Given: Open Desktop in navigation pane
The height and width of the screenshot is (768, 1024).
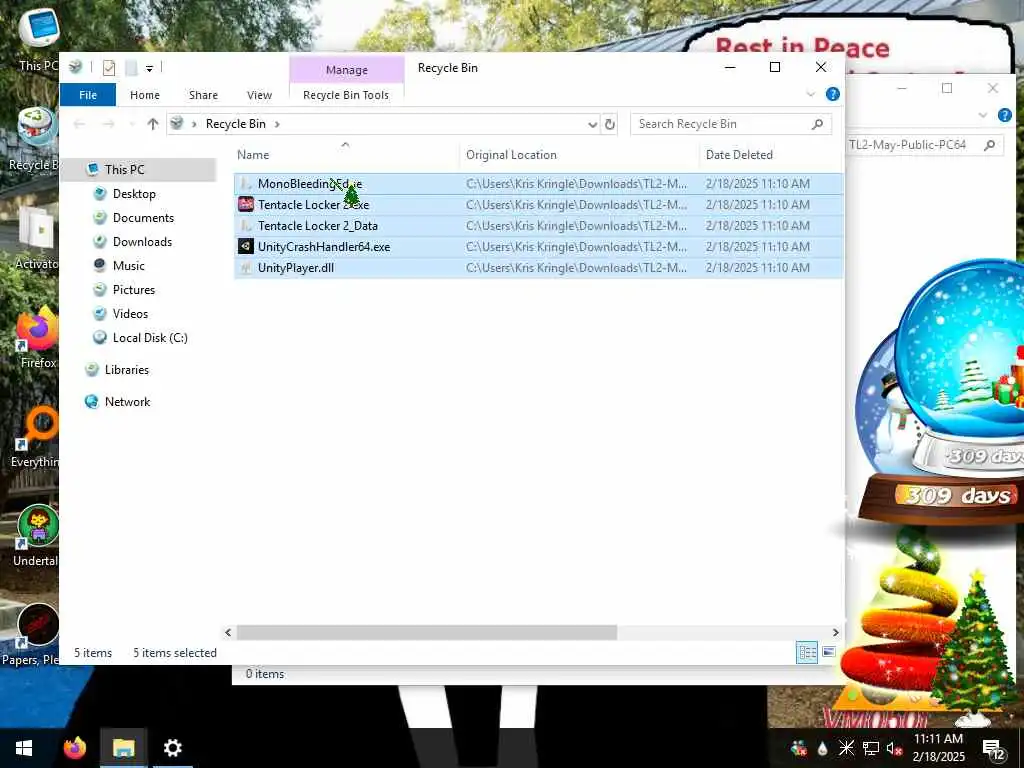Looking at the screenshot, I should click(x=134, y=194).
